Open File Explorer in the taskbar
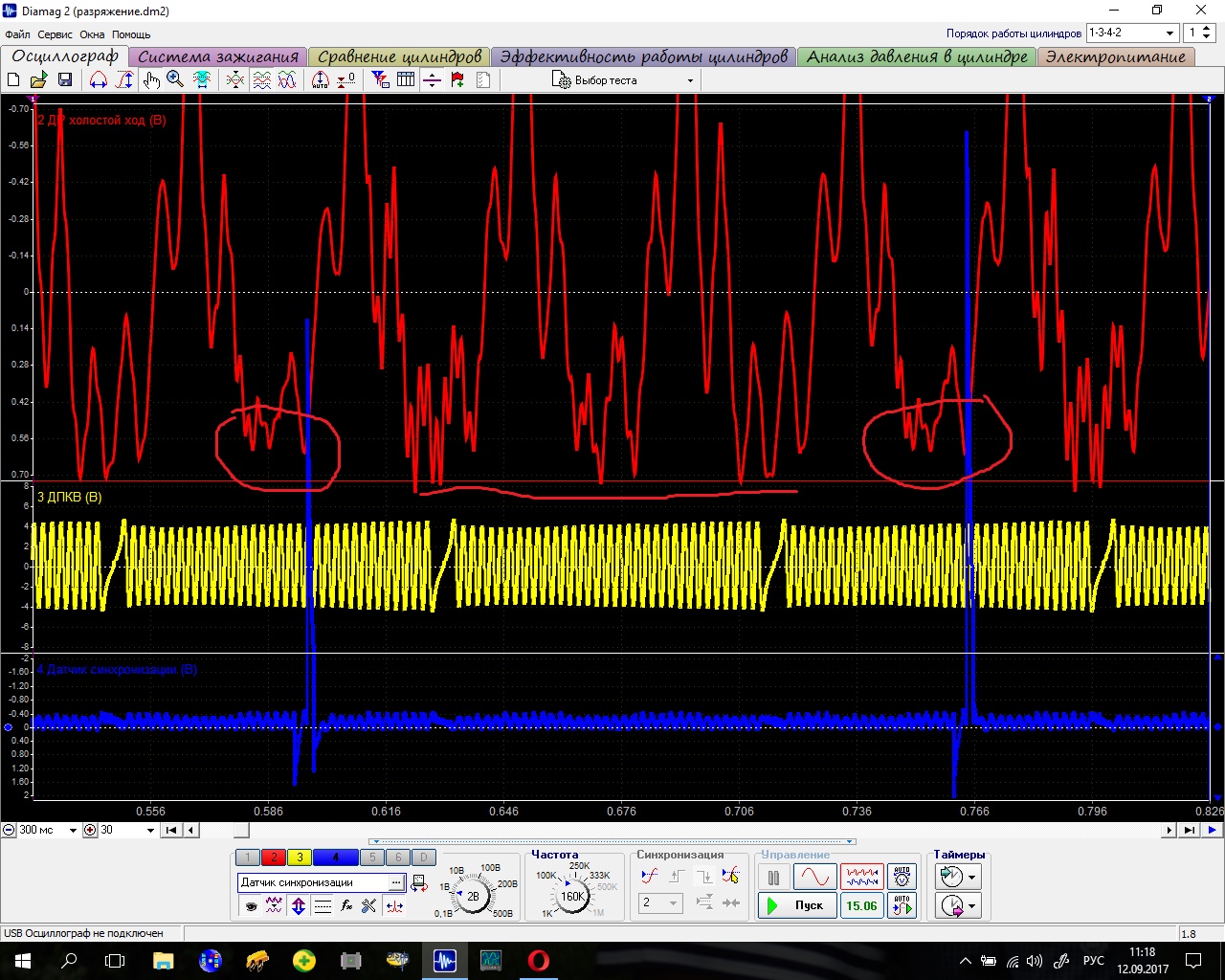Screen dimensions: 1225x980 coord(164,961)
